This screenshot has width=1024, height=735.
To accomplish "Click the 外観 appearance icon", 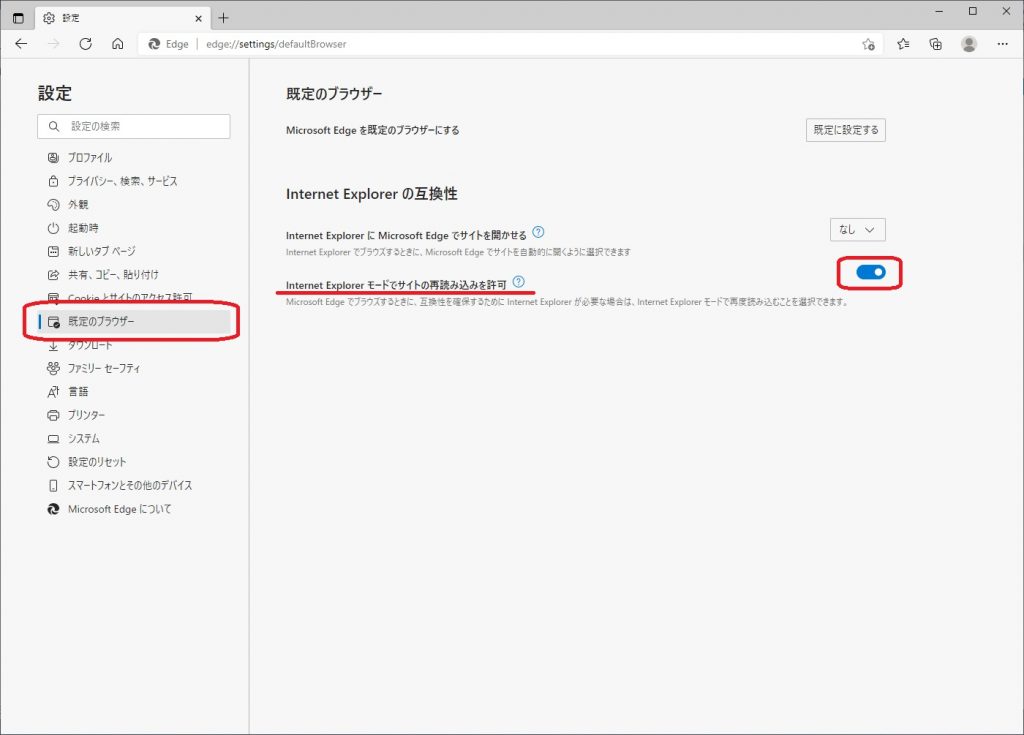I will (54, 204).
